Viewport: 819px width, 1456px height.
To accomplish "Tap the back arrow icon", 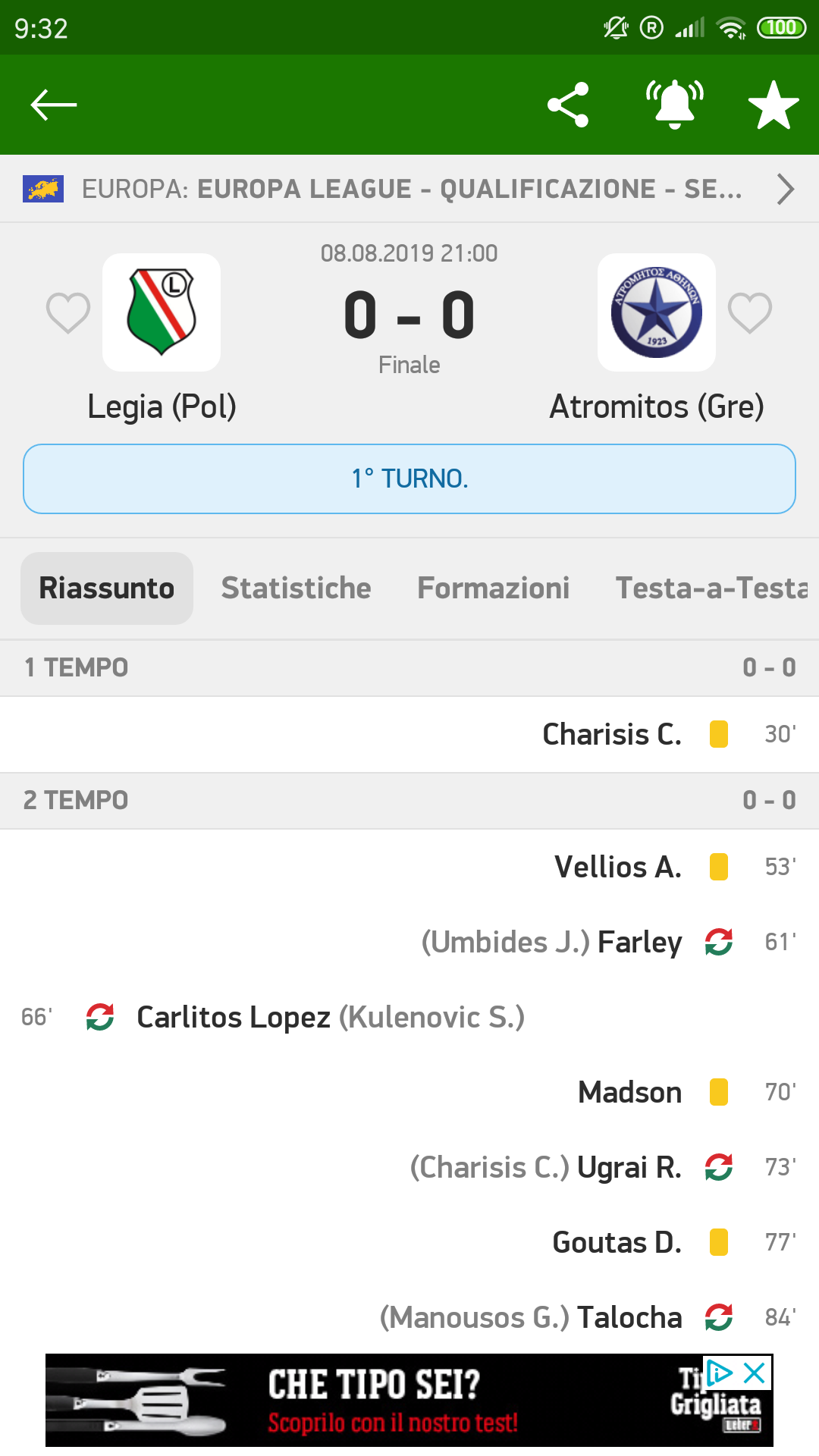I will pyautogui.click(x=53, y=105).
